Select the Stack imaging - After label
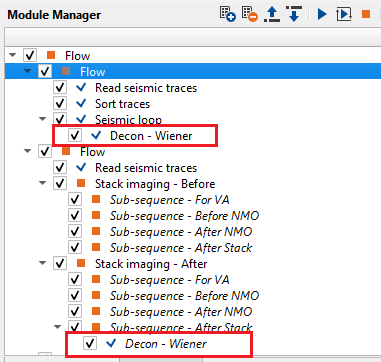 (x=151, y=264)
